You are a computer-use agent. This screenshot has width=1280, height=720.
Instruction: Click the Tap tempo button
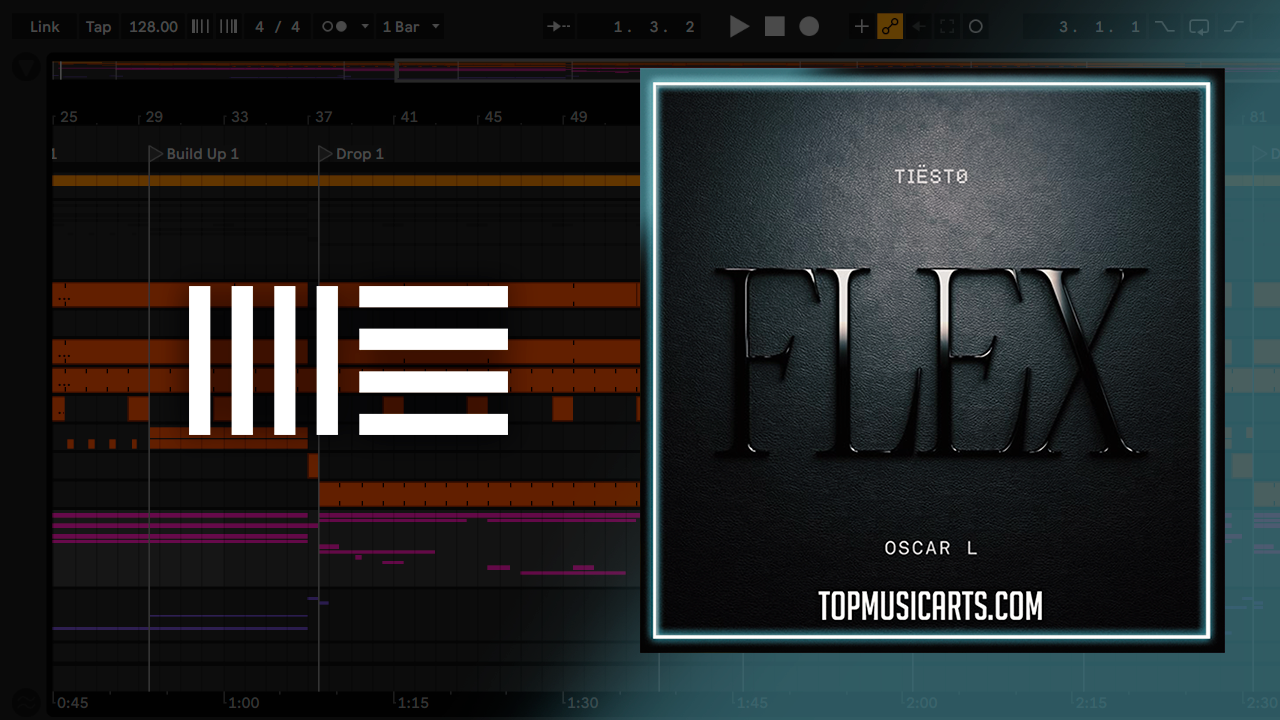click(98, 27)
